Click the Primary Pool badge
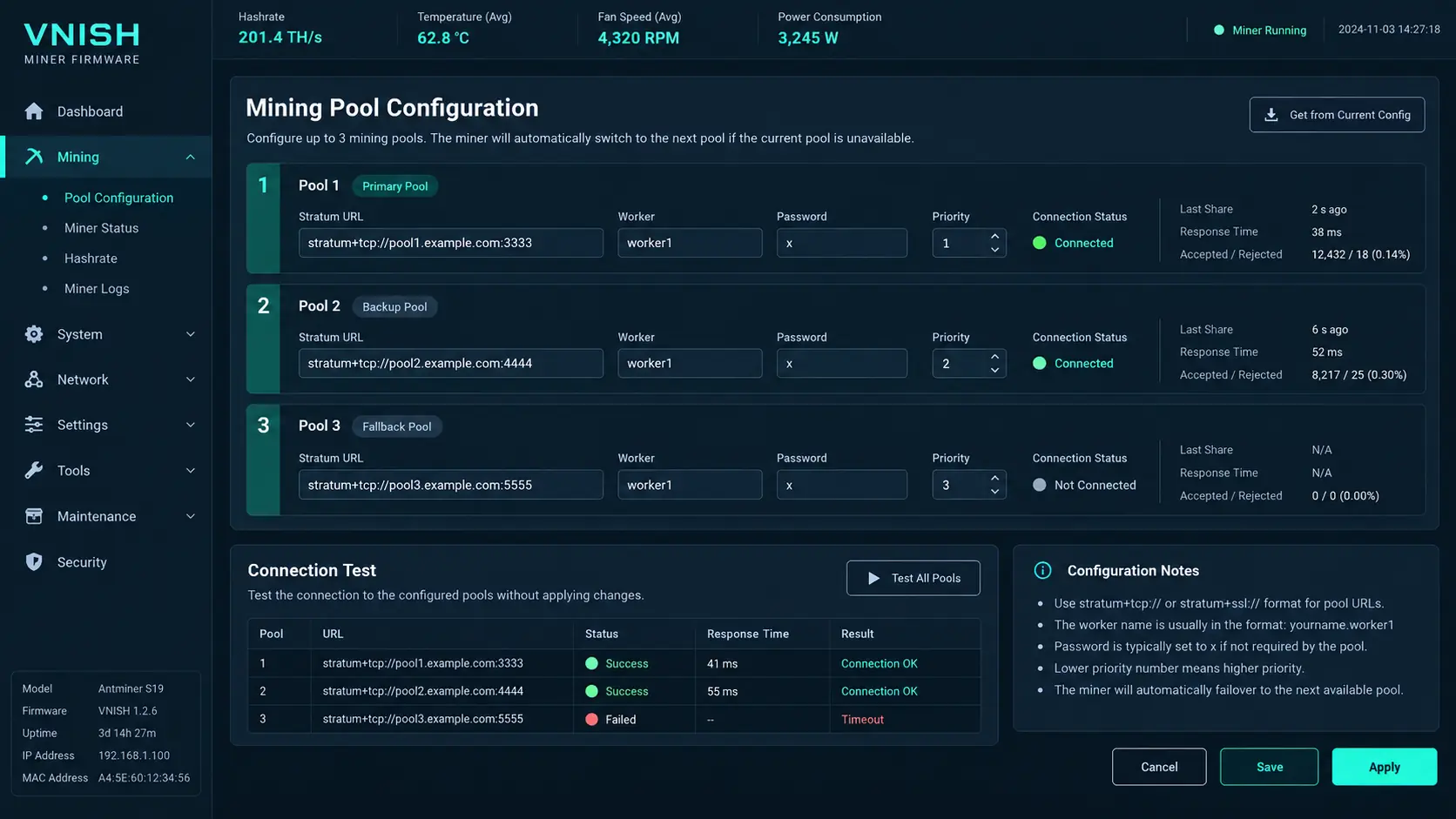1456x819 pixels. pyautogui.click(x=395, y=186)
